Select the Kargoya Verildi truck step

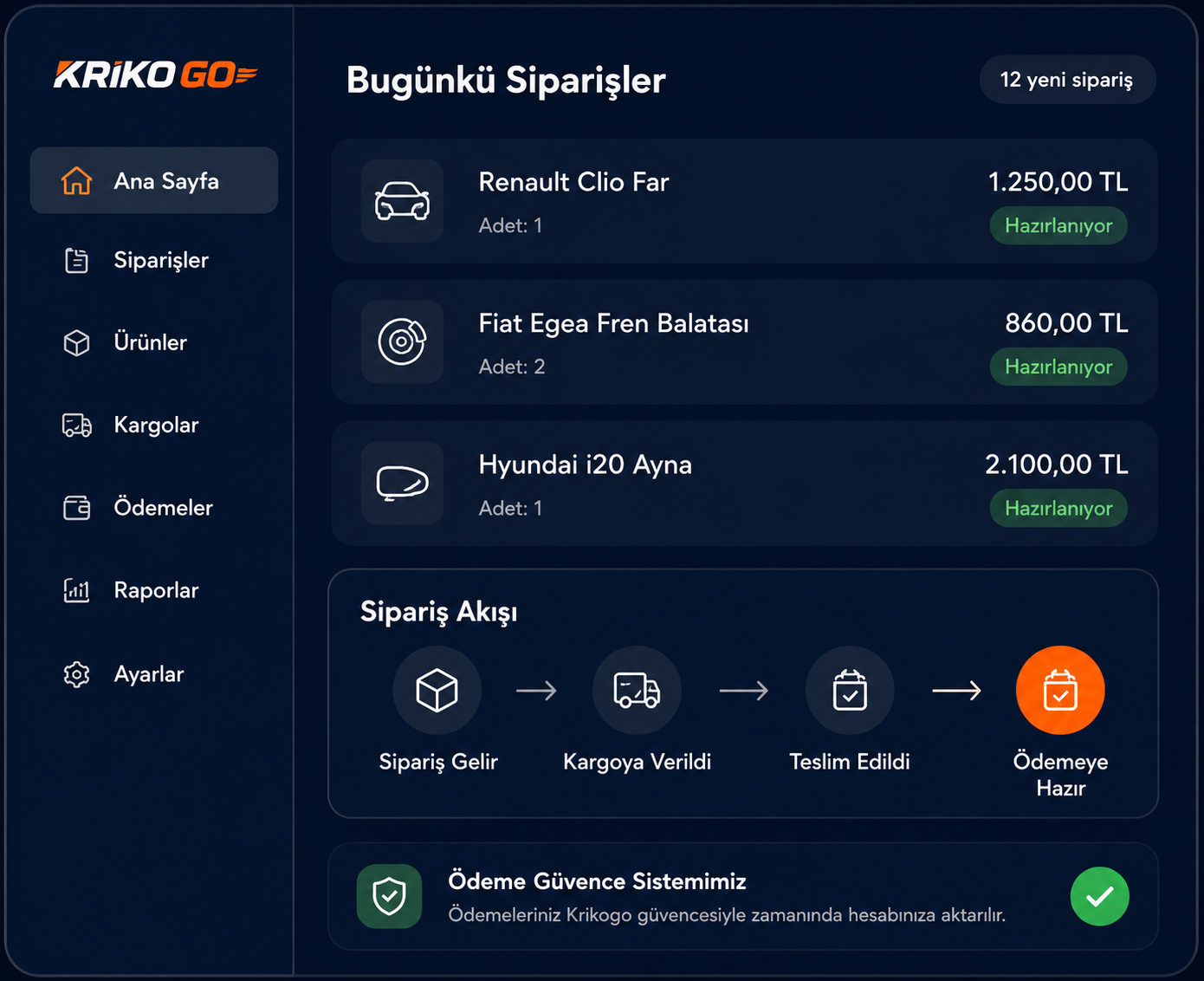pos(637,690)
